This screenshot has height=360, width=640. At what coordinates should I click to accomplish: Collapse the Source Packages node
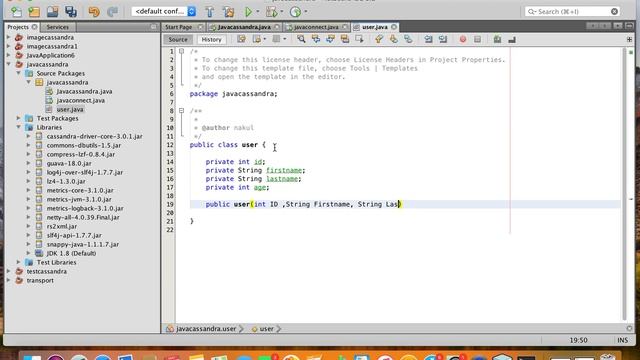[19, 73]
